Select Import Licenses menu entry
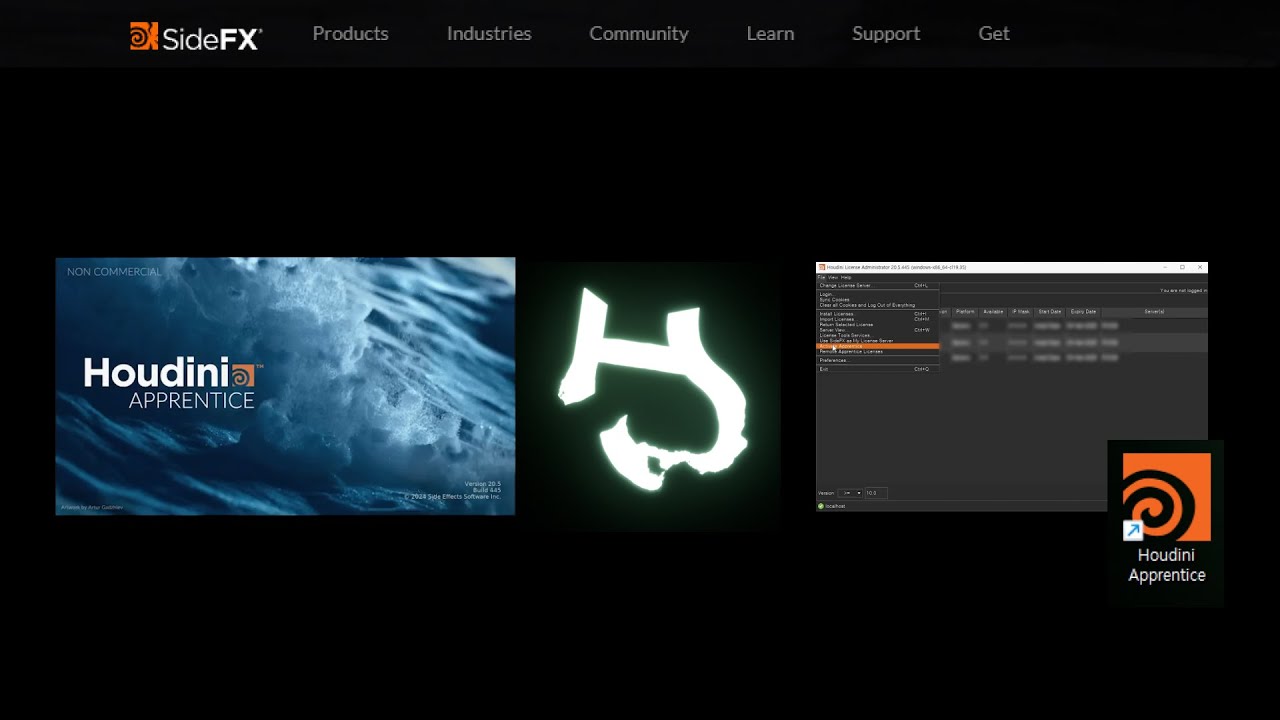Viewport: 1280px width, 720px height. (x=878, y=319)
